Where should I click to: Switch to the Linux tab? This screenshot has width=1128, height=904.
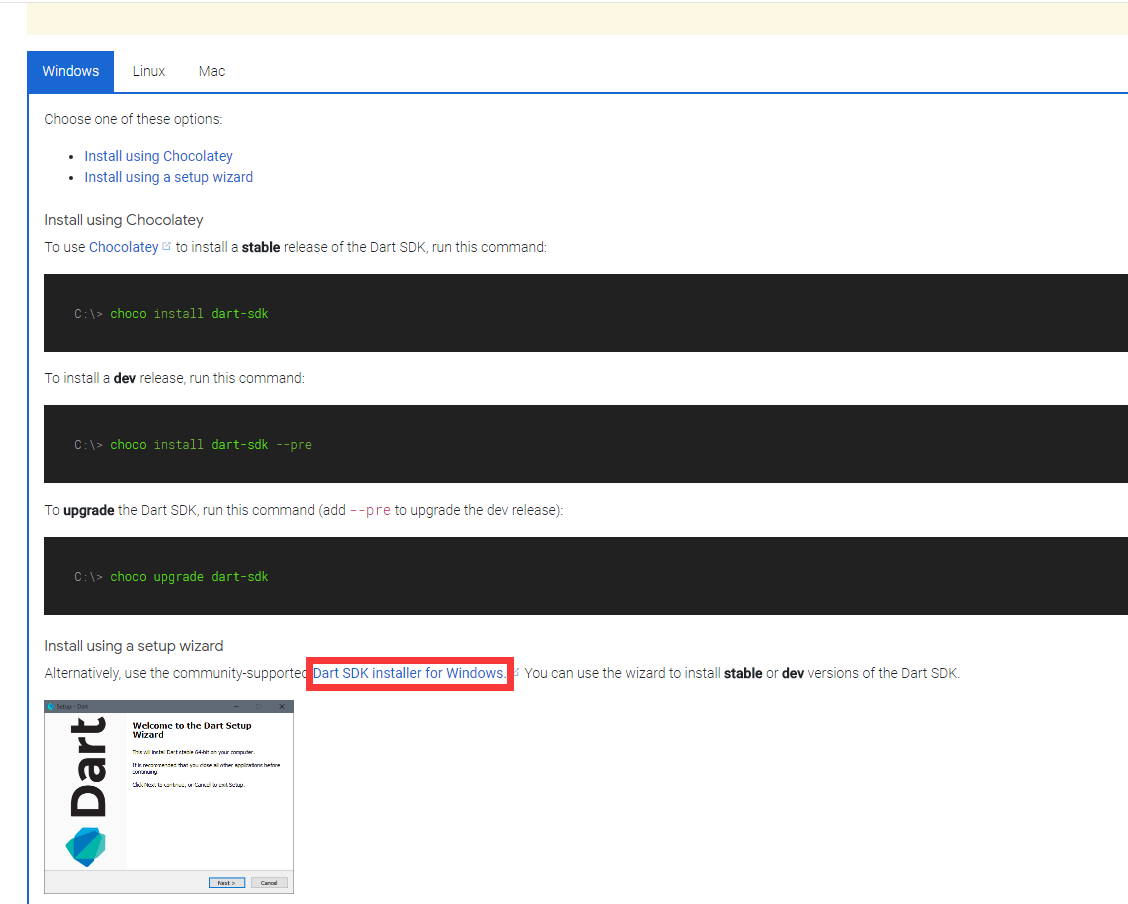(x=148, y=71)
